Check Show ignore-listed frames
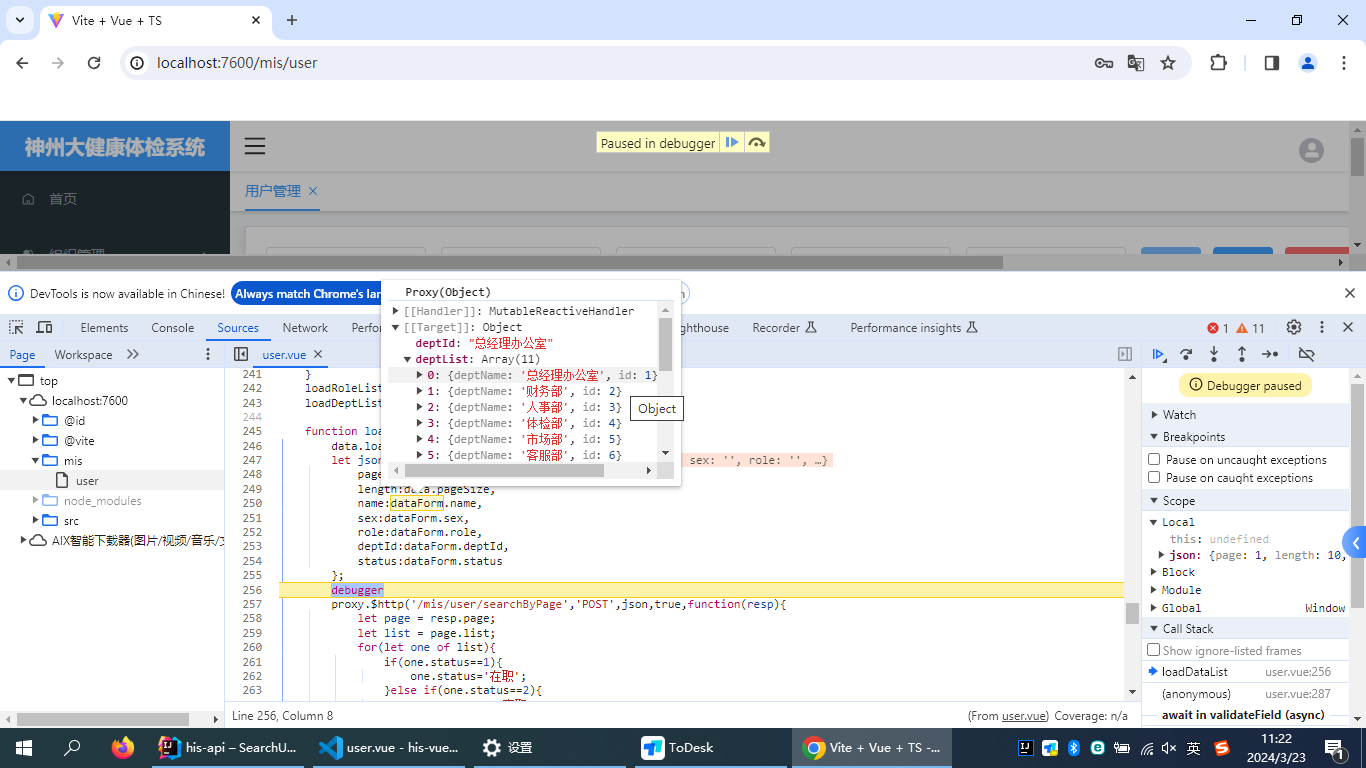This screenshot has height=768, width=1366. [1154, 650]
